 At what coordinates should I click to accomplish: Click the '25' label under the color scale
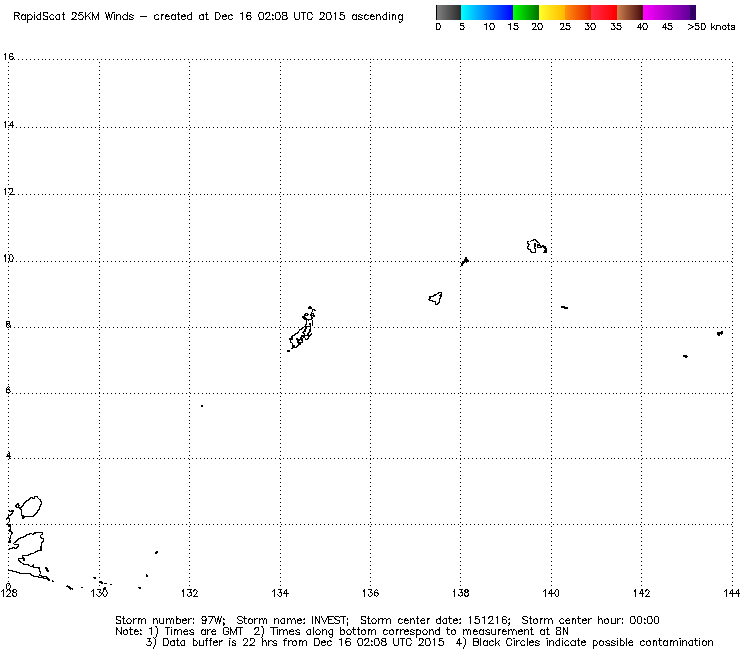565,27
